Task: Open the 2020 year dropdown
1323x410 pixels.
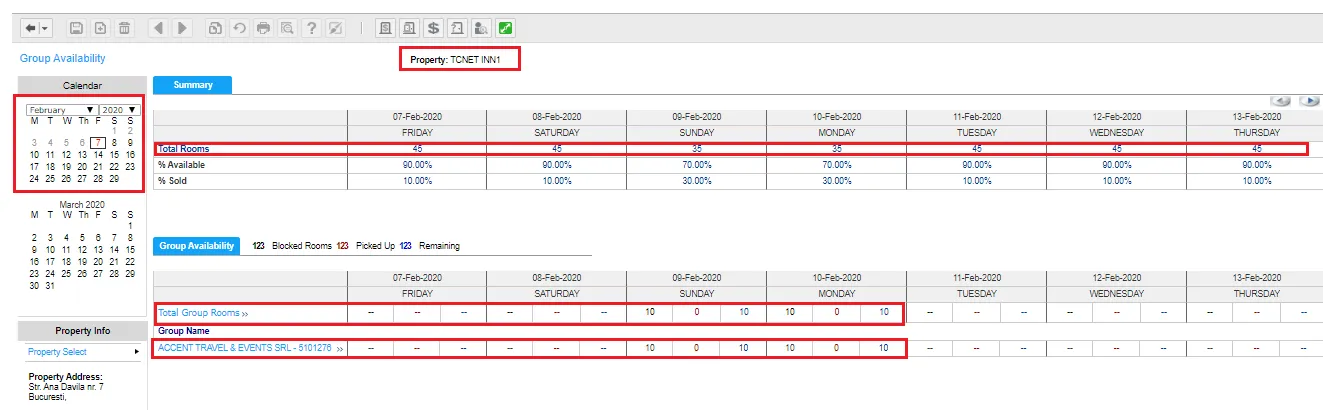Action: 119,110
